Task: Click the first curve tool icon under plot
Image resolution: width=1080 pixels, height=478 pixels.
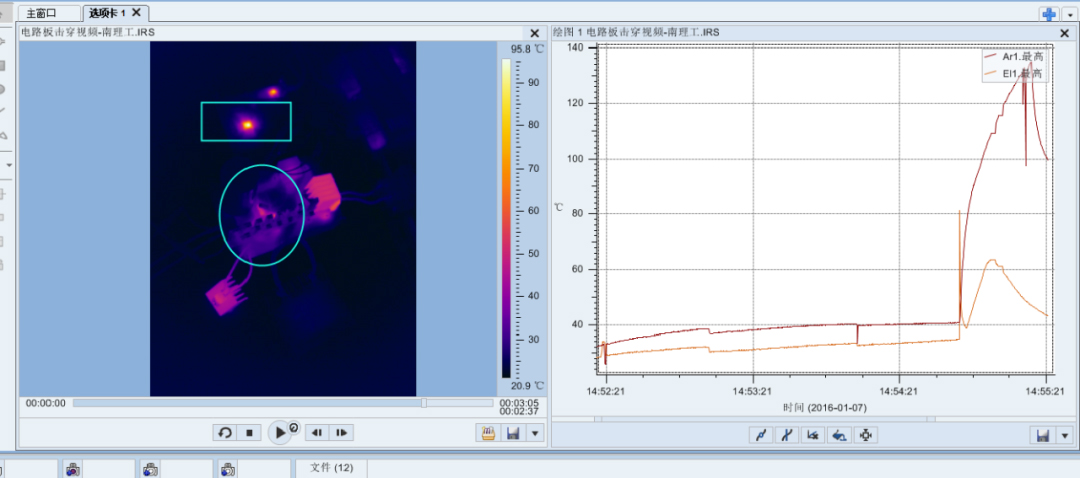Action: pyautogui.click(x=760, y=435)
